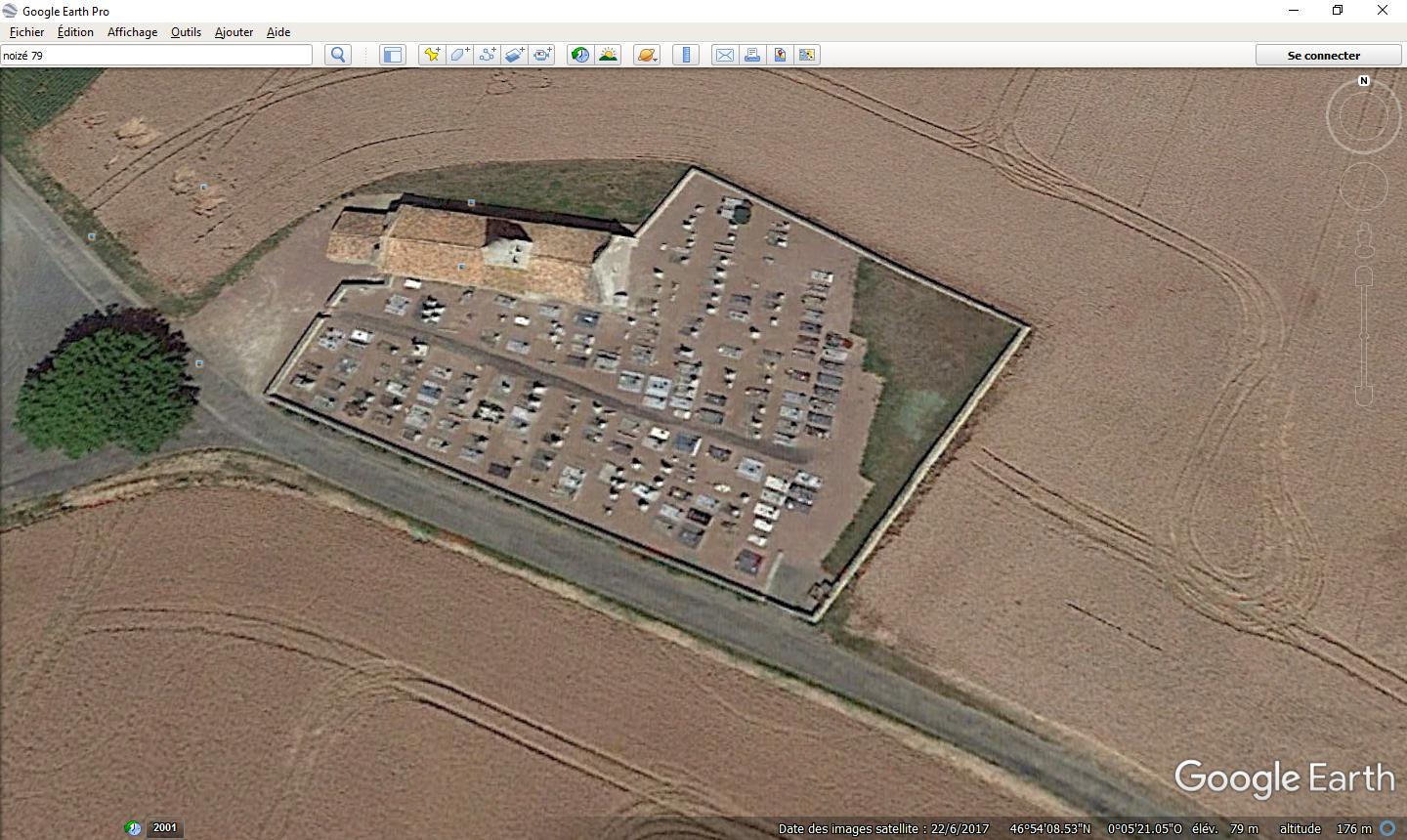Click the zoom out end of slider

(x=1364, y=396)
